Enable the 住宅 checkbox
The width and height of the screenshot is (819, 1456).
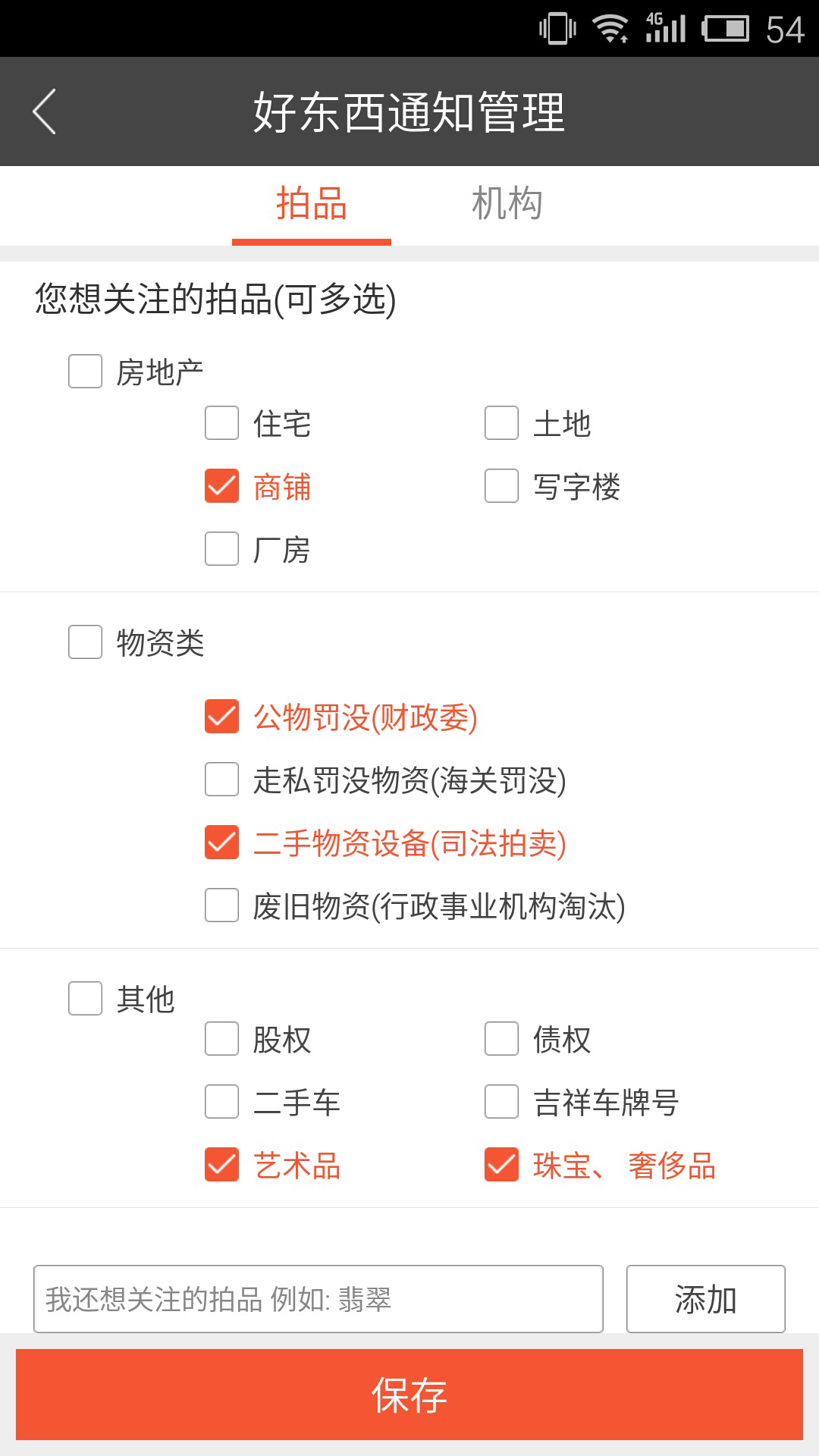point(221,423)
